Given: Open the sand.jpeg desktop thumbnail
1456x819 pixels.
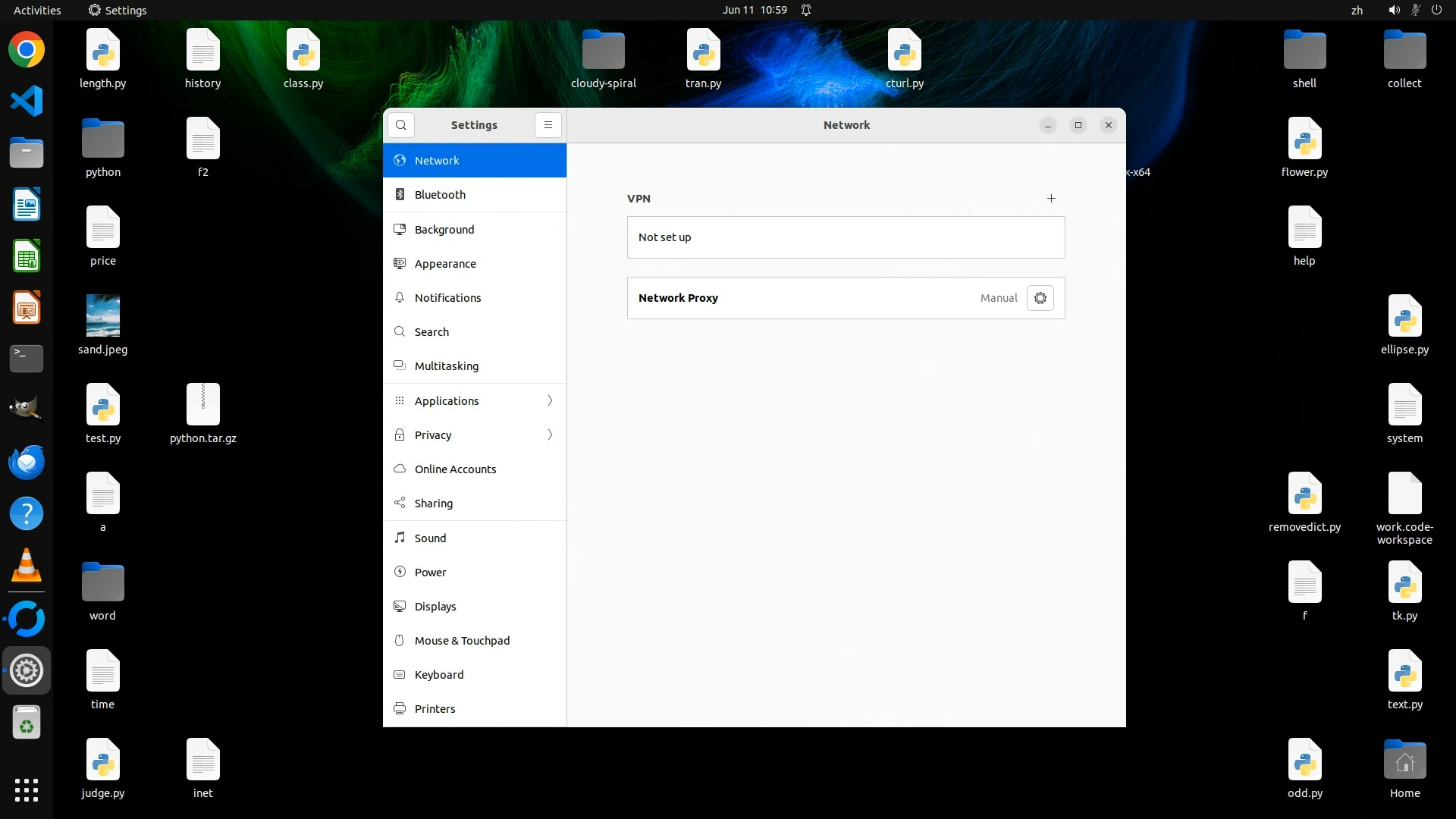Looking at the screenshot, I should (x=102, y=315).
